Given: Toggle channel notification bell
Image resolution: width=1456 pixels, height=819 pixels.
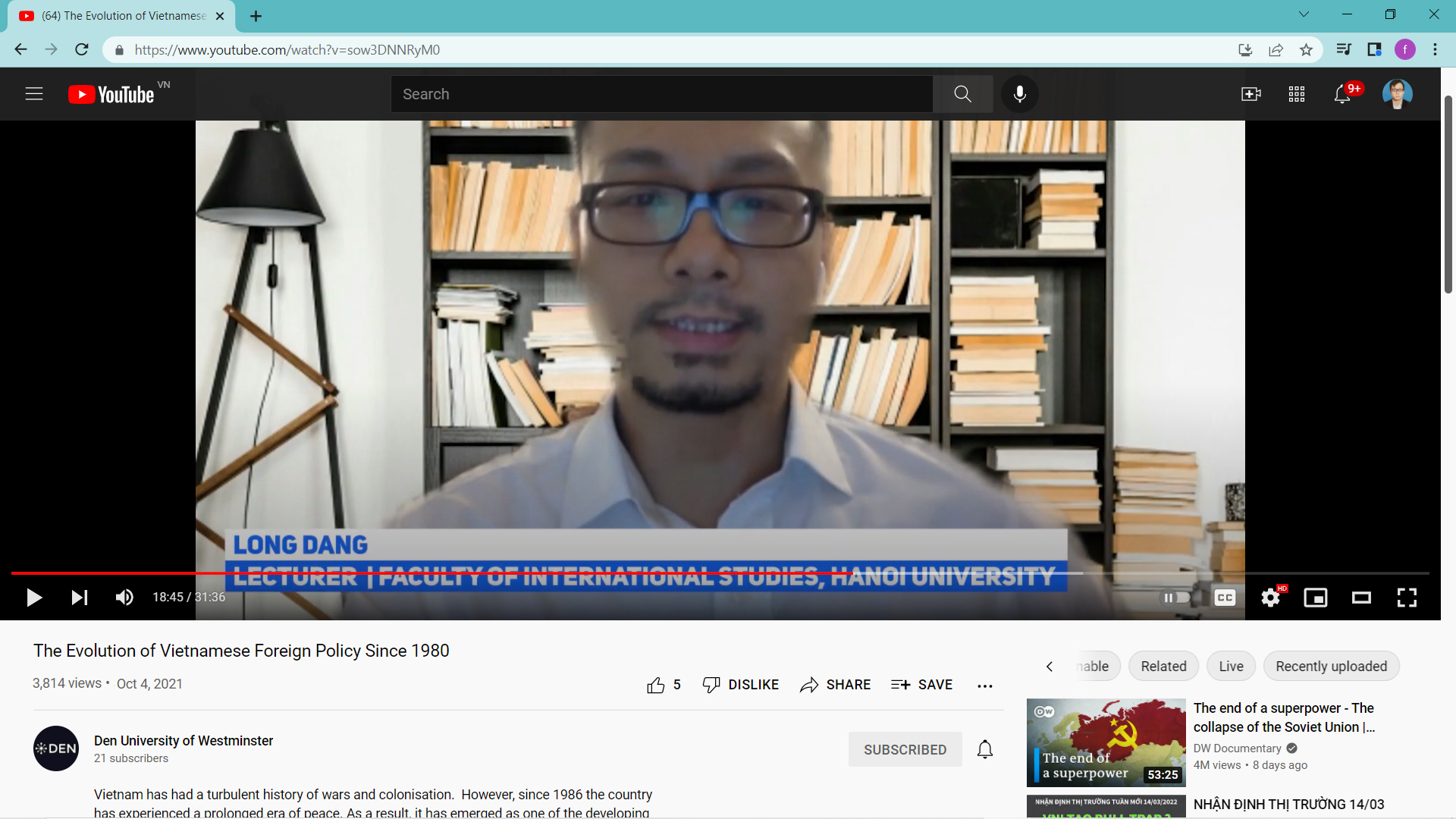Looking at the screenshot, I should coord(985,749).
